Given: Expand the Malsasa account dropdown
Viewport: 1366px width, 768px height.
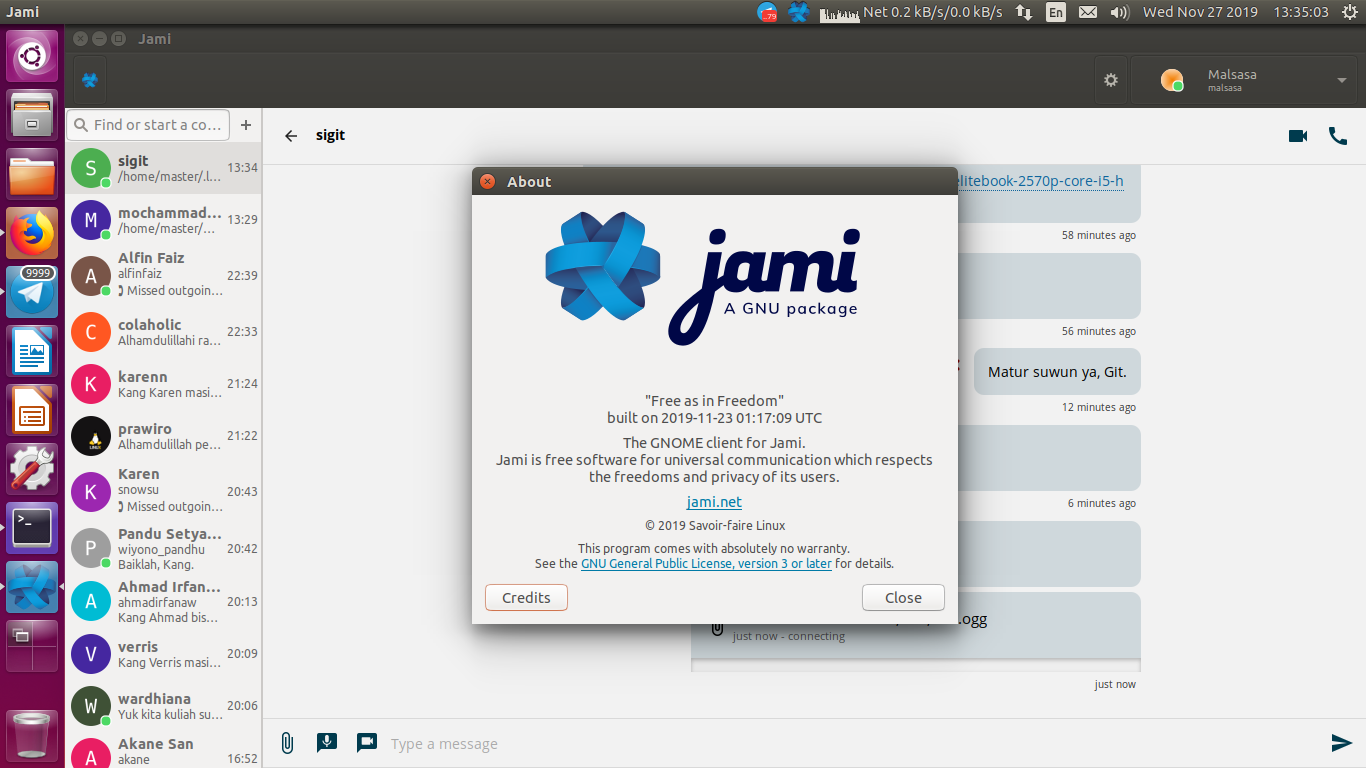Looking at the screenshot, I should [x=1342, y=80].
